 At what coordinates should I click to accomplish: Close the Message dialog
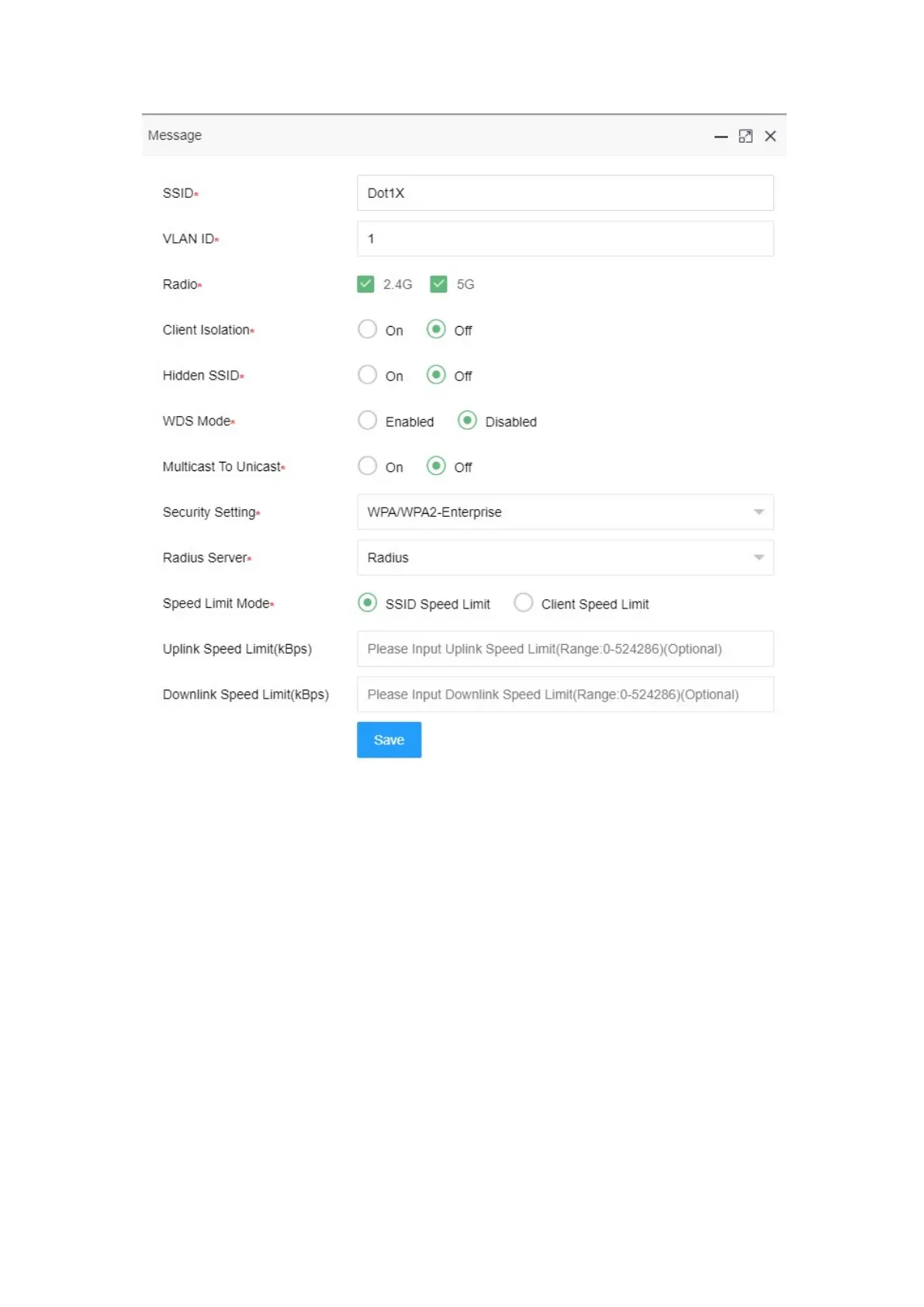(x=770, y=137)
